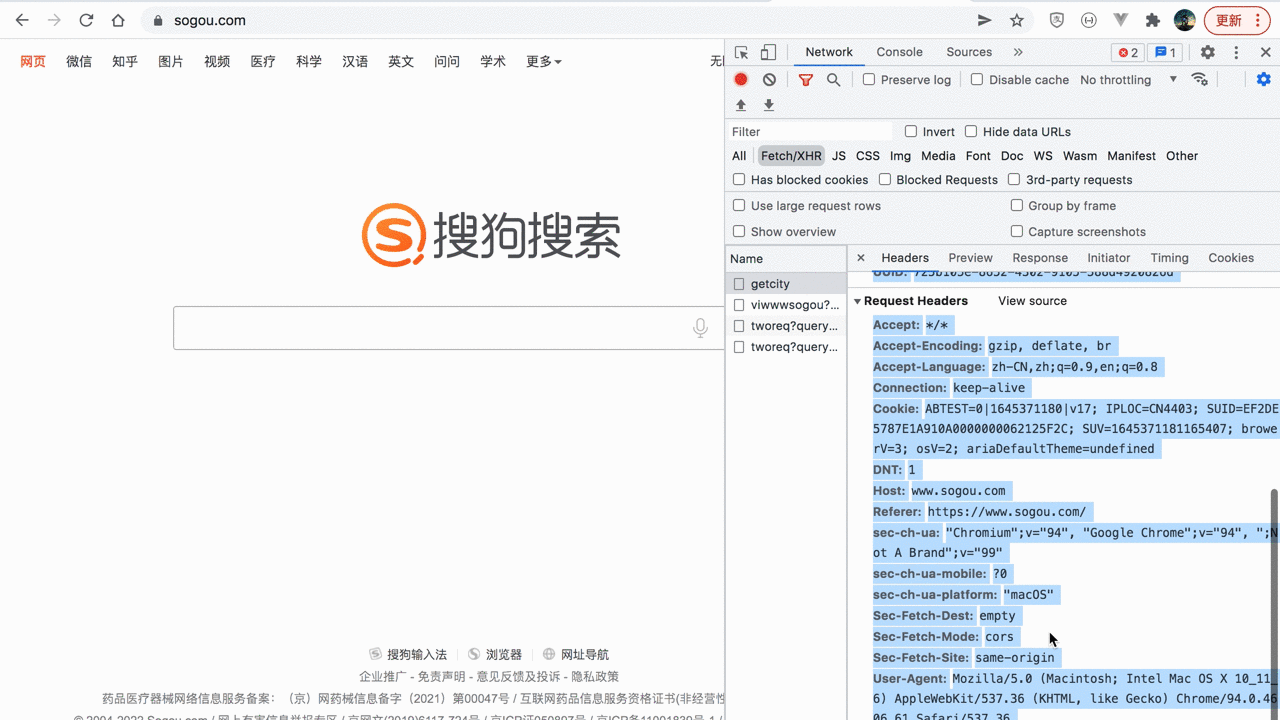This screenshot has height=720, width=1280.
Task: Activate voice search microphone in search box
Action: click(700, 327)
